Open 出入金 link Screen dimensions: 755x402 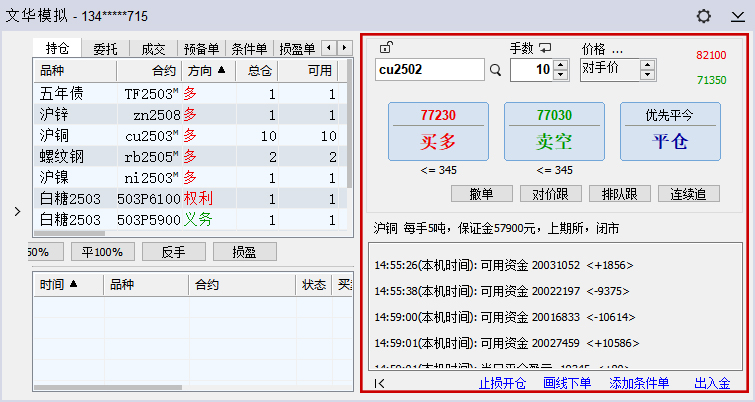(712, 383)
